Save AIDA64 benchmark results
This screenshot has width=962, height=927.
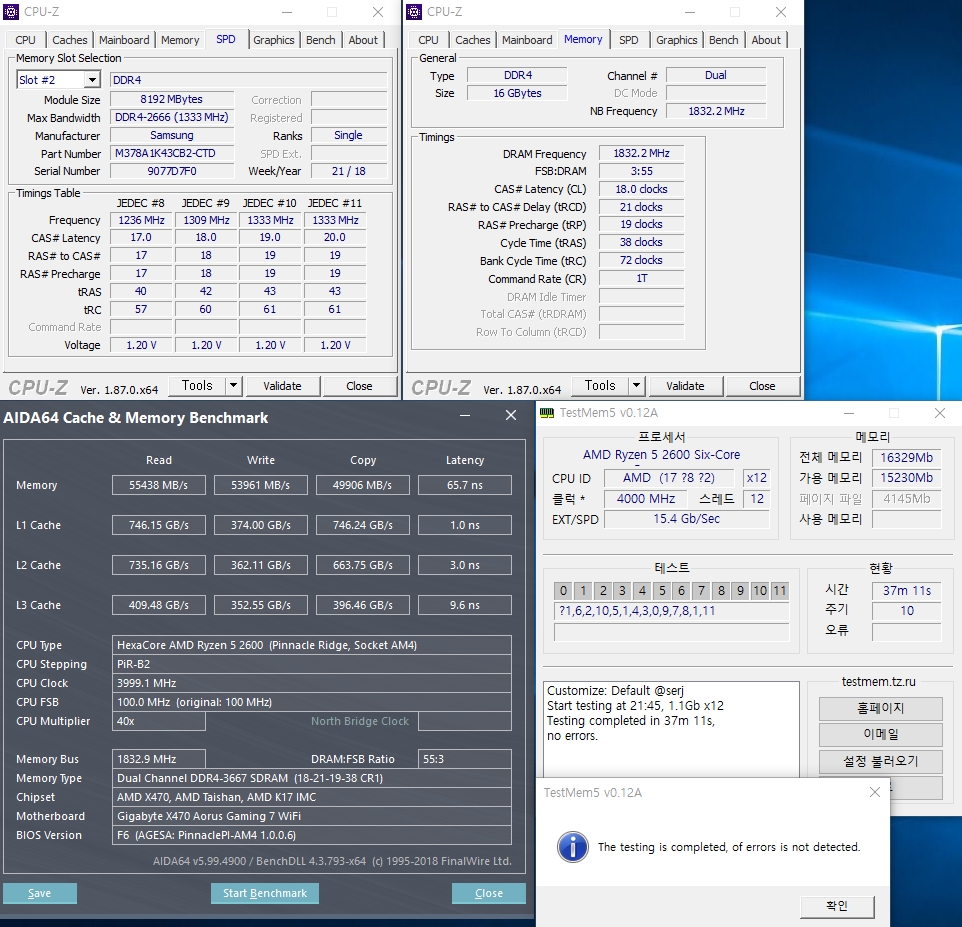(x=40, y=893)
